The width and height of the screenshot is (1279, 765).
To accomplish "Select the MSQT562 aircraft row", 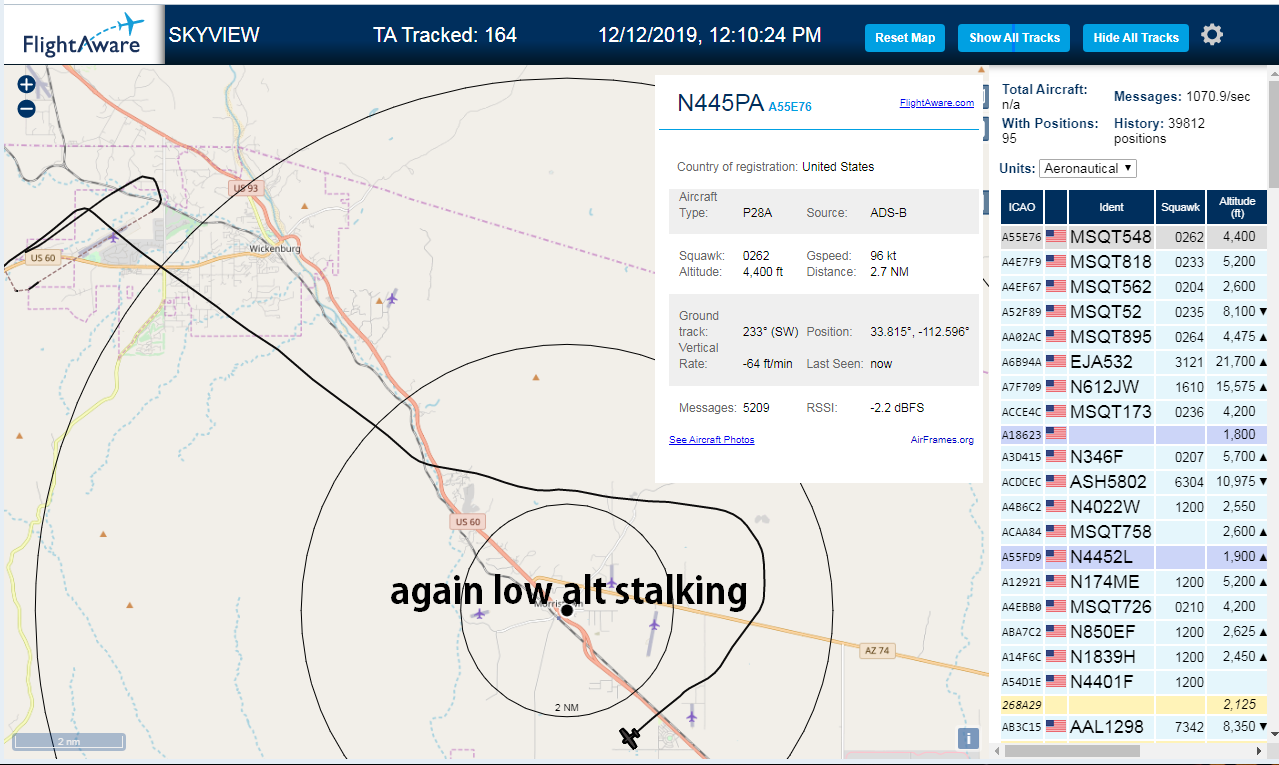I will point(1134,287).
